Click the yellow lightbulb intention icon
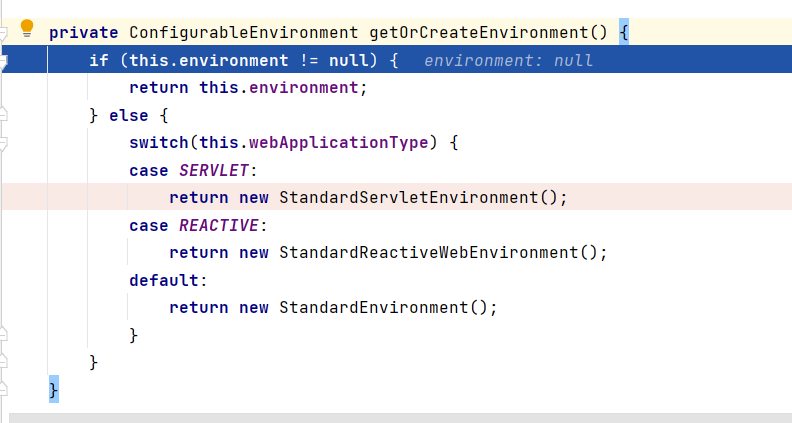The height and width of the screenshot is (423, 792). 27,28
